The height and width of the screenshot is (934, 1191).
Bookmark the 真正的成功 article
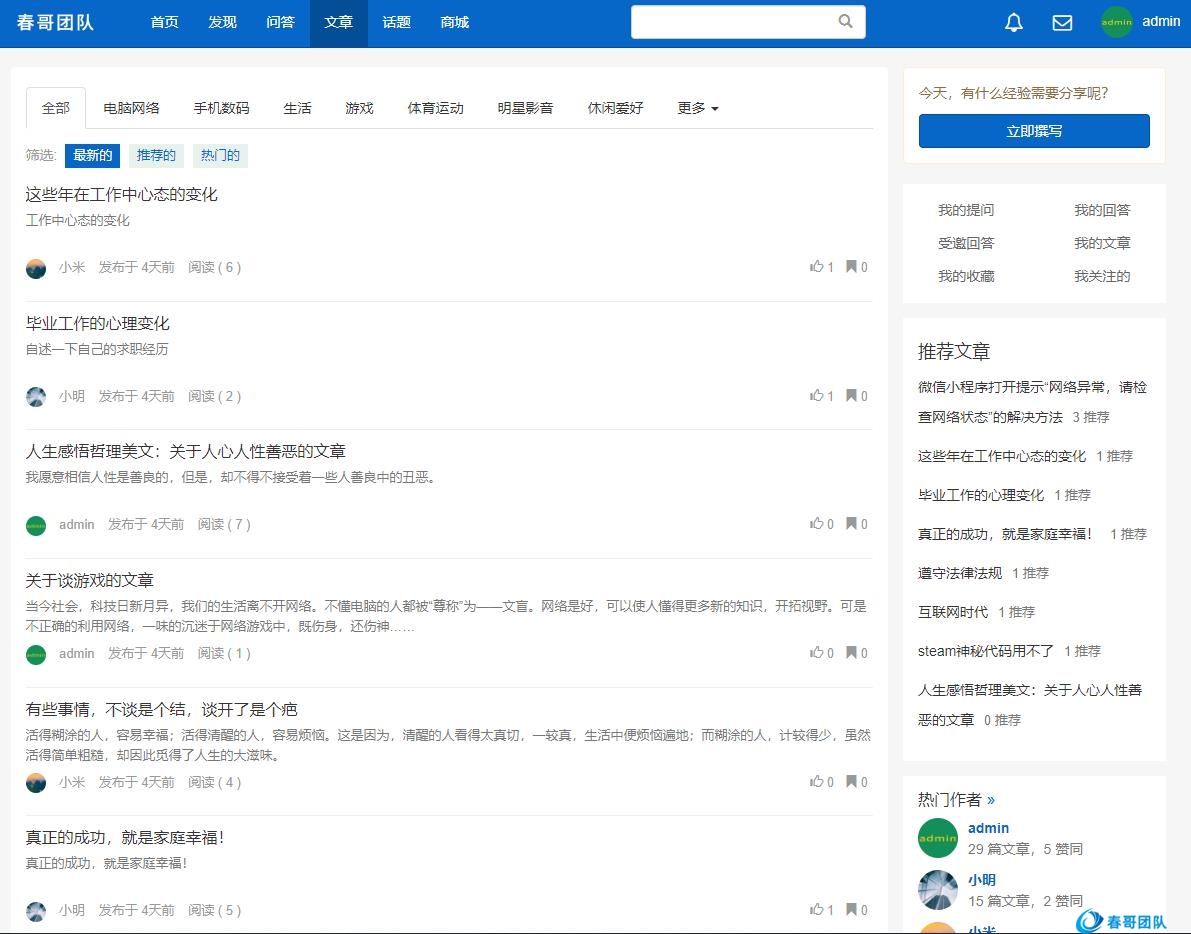coord(852,910)
